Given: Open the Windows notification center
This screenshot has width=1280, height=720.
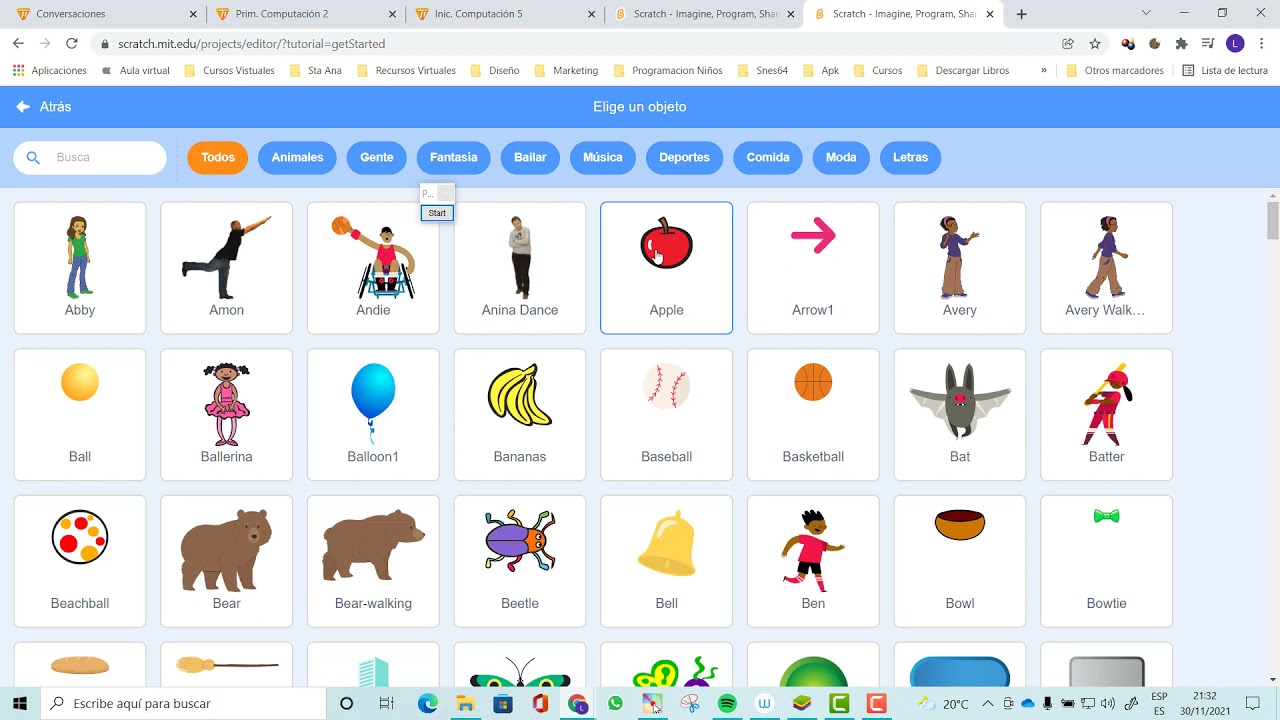Looking at the screenshot, I should (1252, 703).
